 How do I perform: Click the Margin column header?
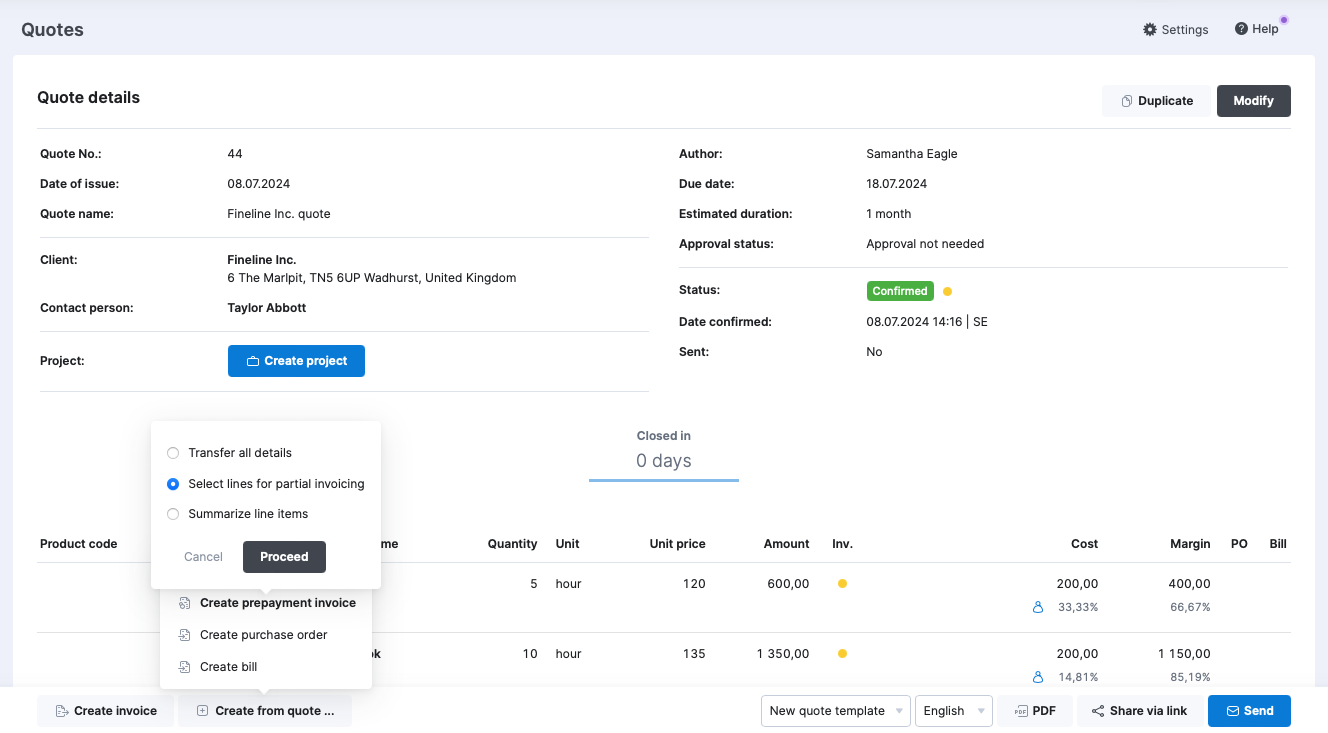[x=1190, y=544]
